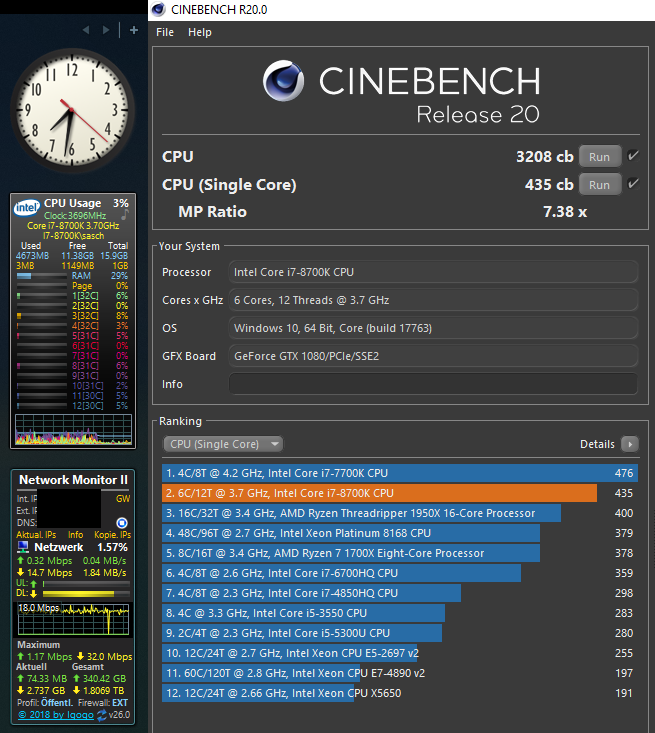Click the UL upload bar
Image resolution: width=655 pixels, height=733 pixels.
tap(86, 583)
